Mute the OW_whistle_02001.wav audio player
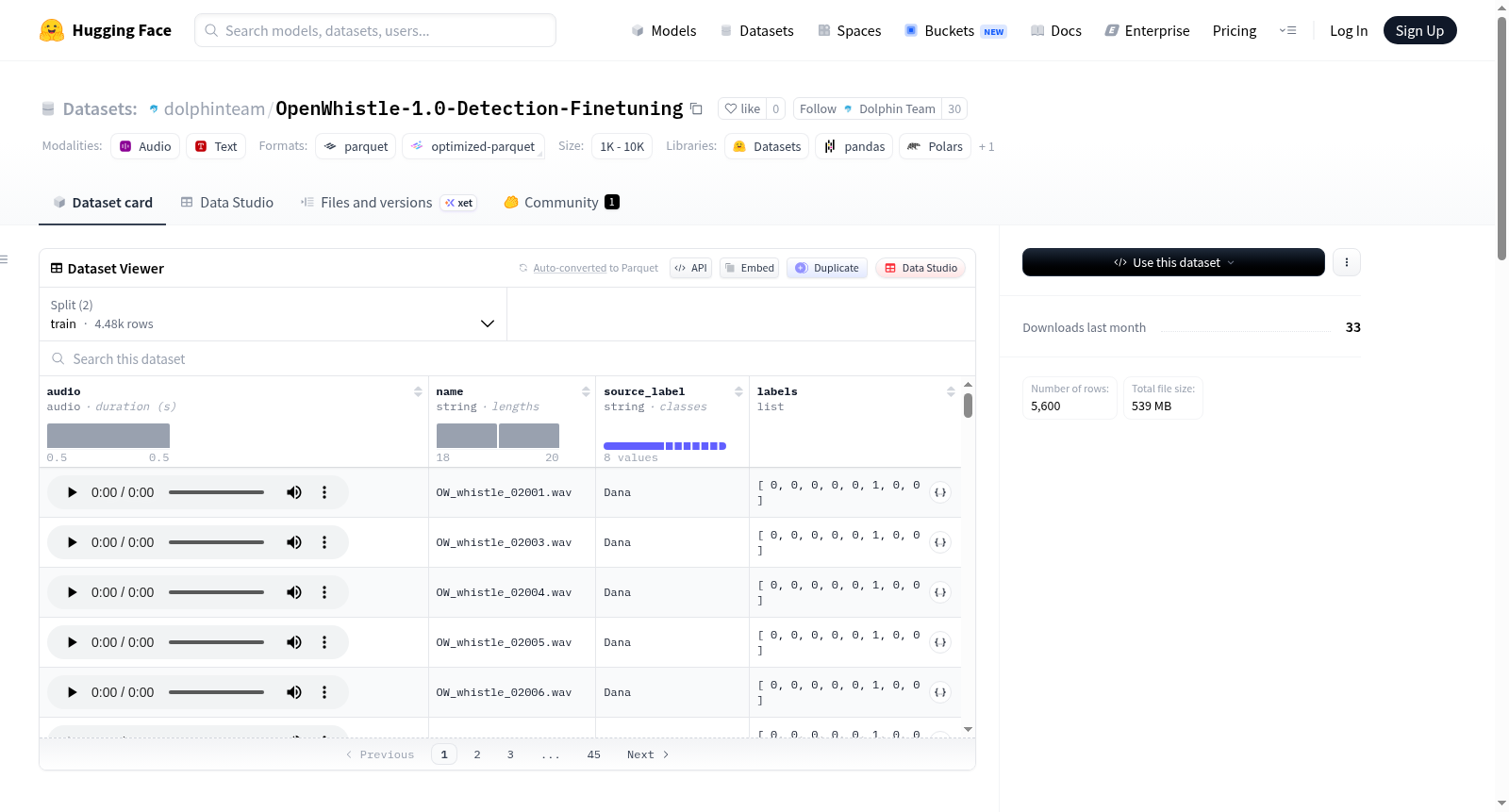Viewport: 1509px width, 812px height. click(294, 492)
